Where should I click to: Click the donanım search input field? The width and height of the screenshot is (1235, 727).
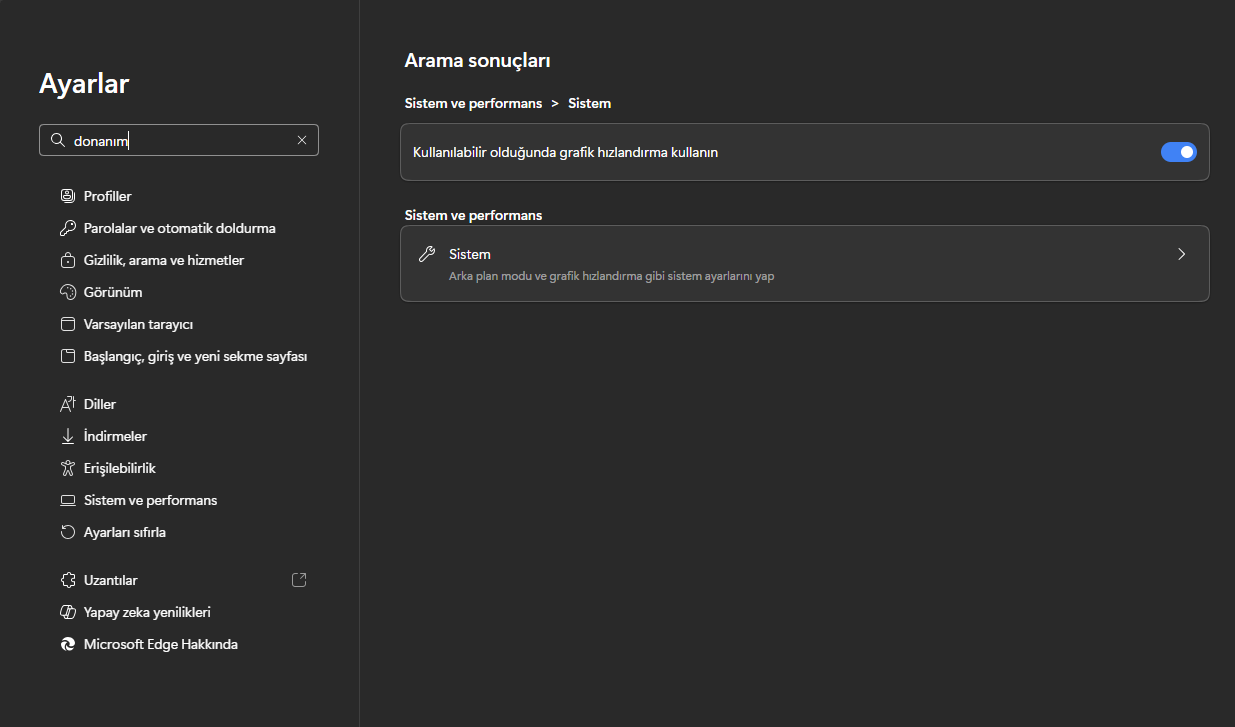coord(180,140)
